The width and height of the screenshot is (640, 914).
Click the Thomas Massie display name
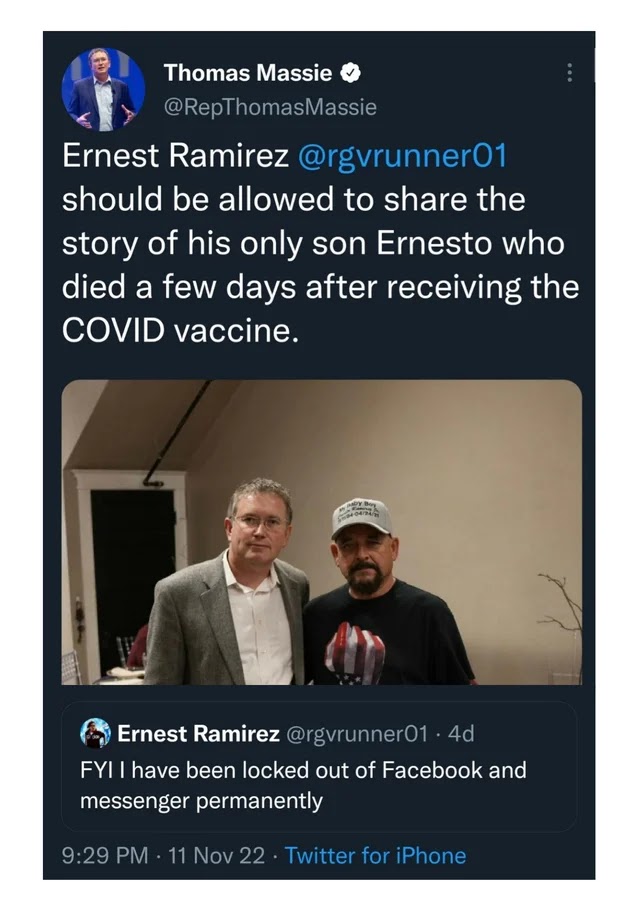(249, 72)
